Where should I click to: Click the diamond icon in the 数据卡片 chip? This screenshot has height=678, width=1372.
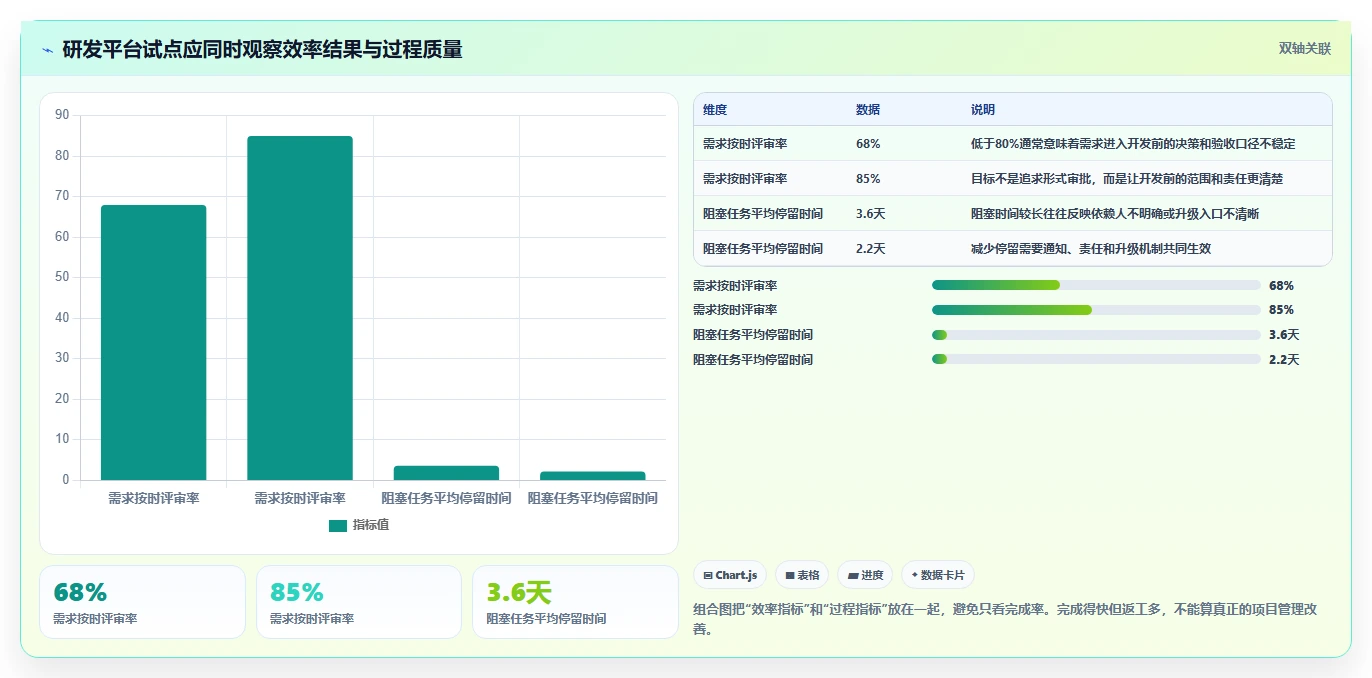point(914,575)
